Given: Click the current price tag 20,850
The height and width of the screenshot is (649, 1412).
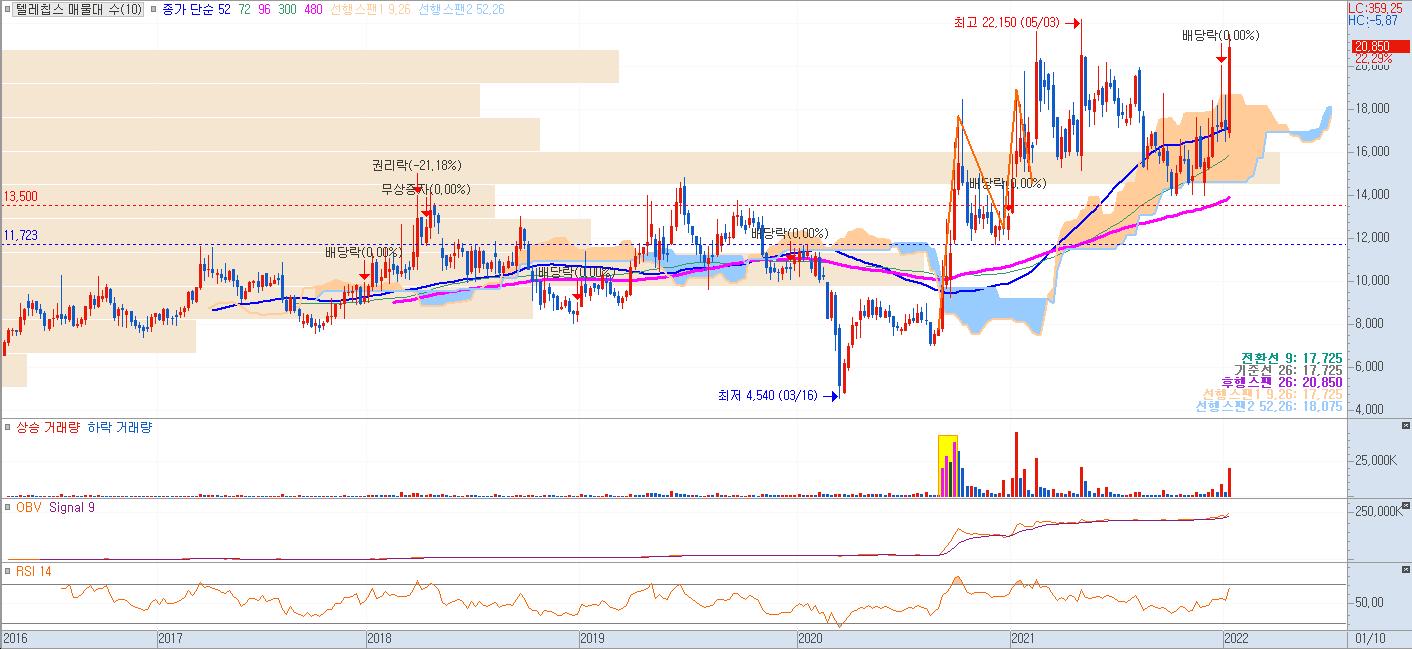Looking at the screenshot, I should pos(1379,47).
